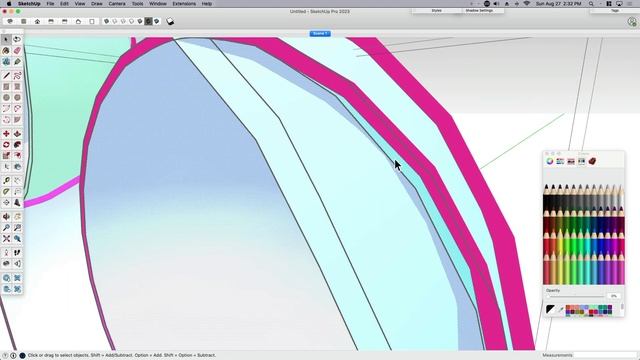The width and height of the screenshot is (640, 360).
Task: Select the Line pencil tool
Action: [x=6, y=76]
